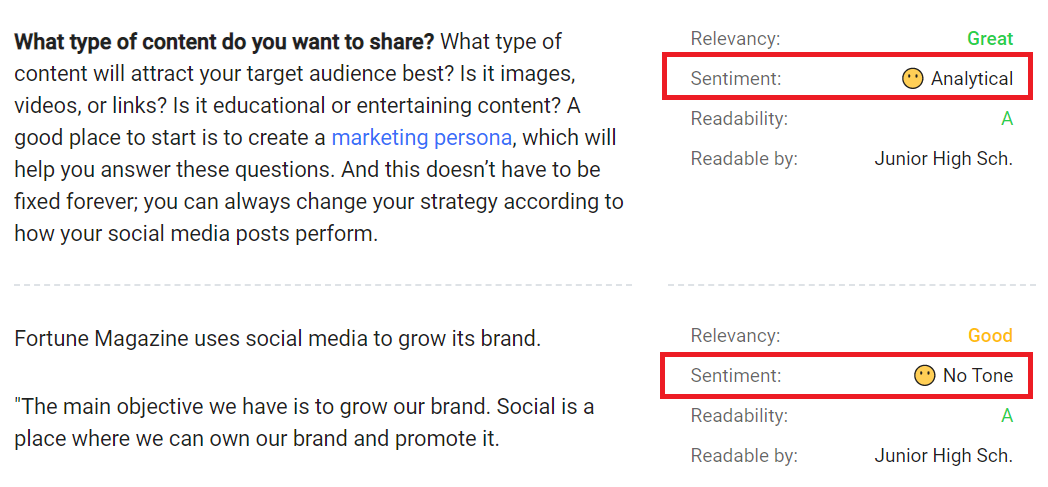1048x487 pixels.
Task: Click the first Readable by label
Action: pos(744,160)
